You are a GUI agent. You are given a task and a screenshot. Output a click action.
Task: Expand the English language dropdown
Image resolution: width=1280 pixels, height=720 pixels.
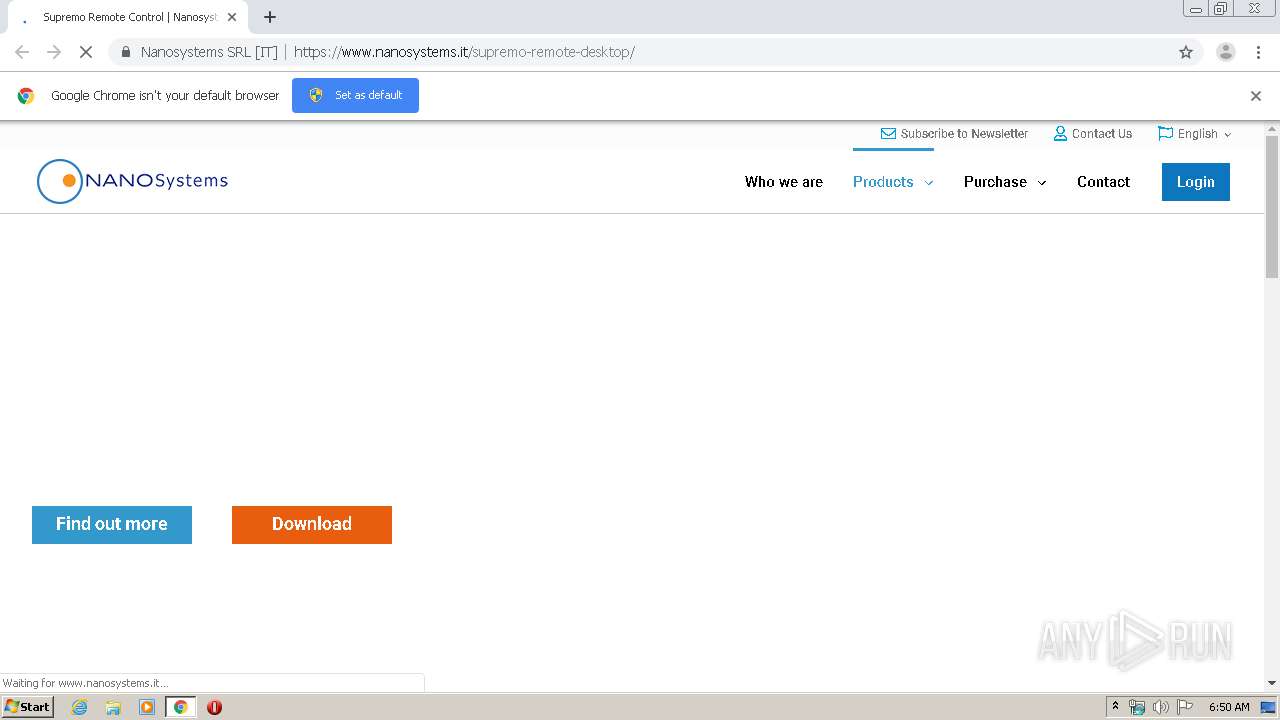[1195, 133]
